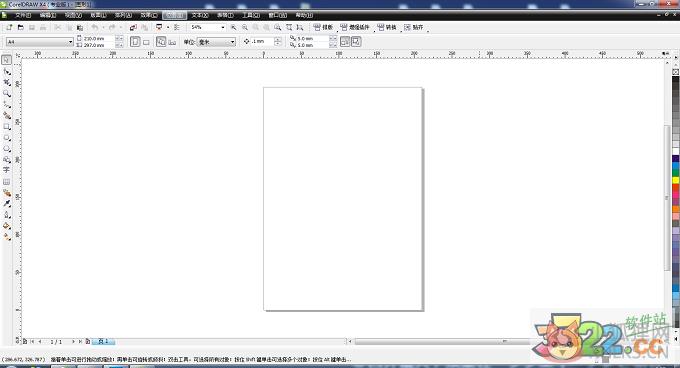Open the 帮助 (Help) menu
Viewport: 680px width, 368px height.
(304, 15)
